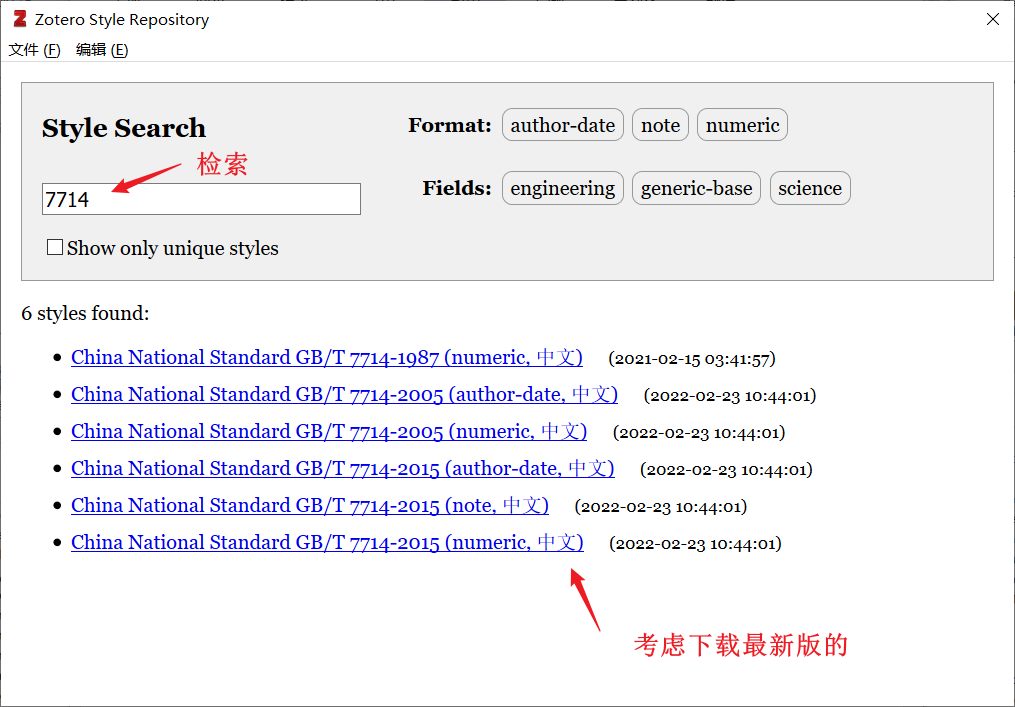Open GB/T 7714-2015 (numeric, 中文) style
Viewport: 1015px width, 707px height.
click(327, 543)
